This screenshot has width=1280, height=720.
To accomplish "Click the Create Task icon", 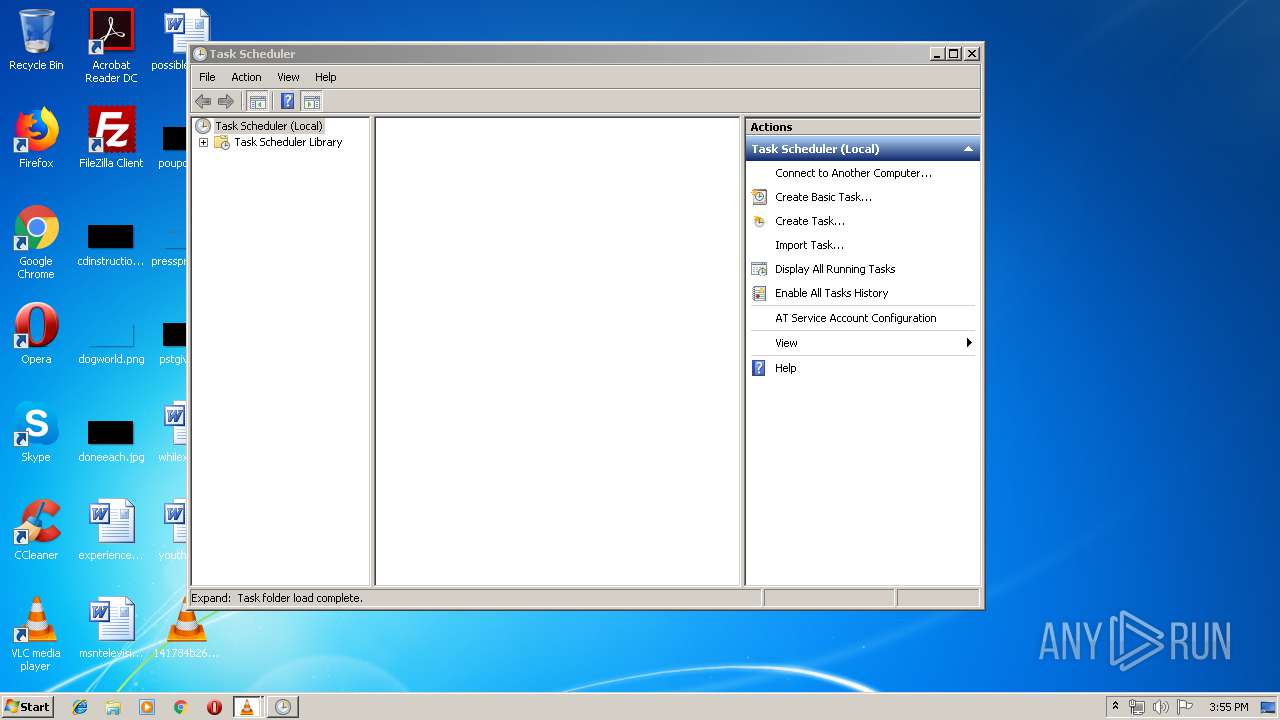I will tap(759, 221).
